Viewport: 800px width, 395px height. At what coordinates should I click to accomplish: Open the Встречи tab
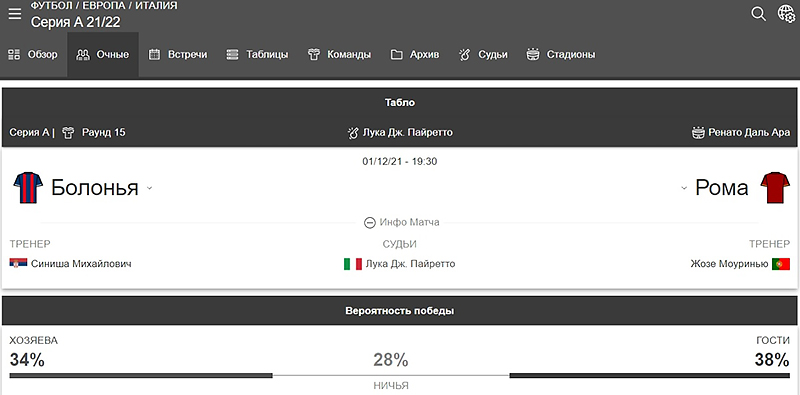tap(178, 55)
